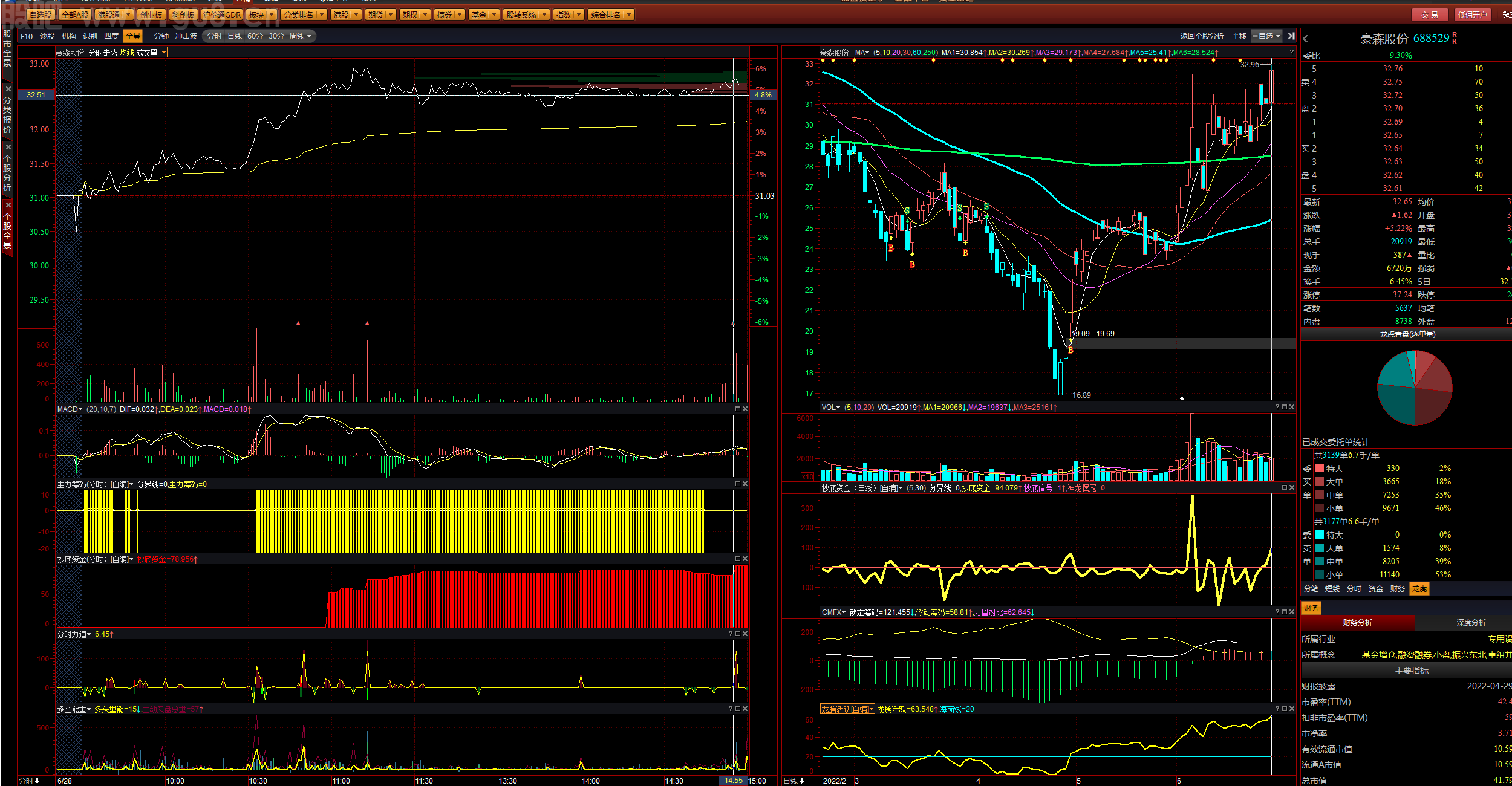The image size is (1512, 786).
Task: Open the 自选股 list button
Action: 41,15
